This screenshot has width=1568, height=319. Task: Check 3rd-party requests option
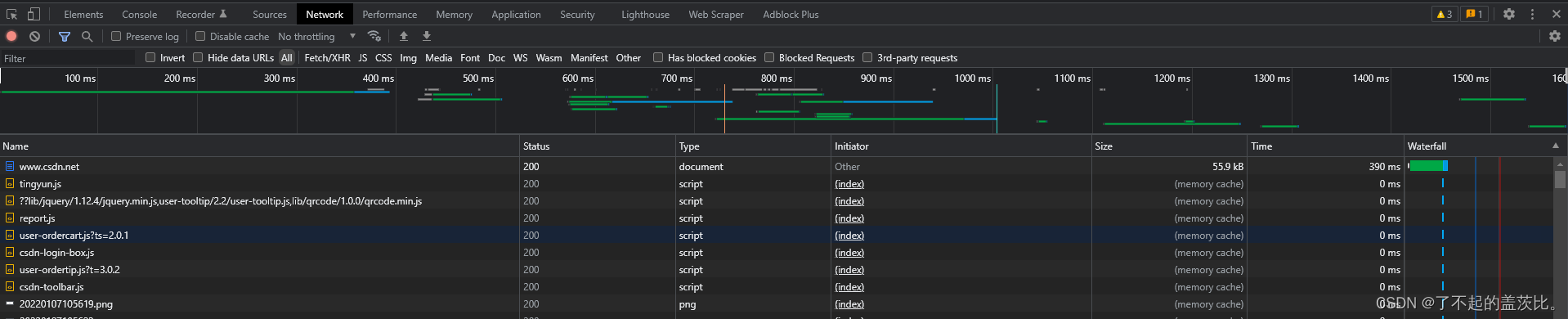point(867,57)
